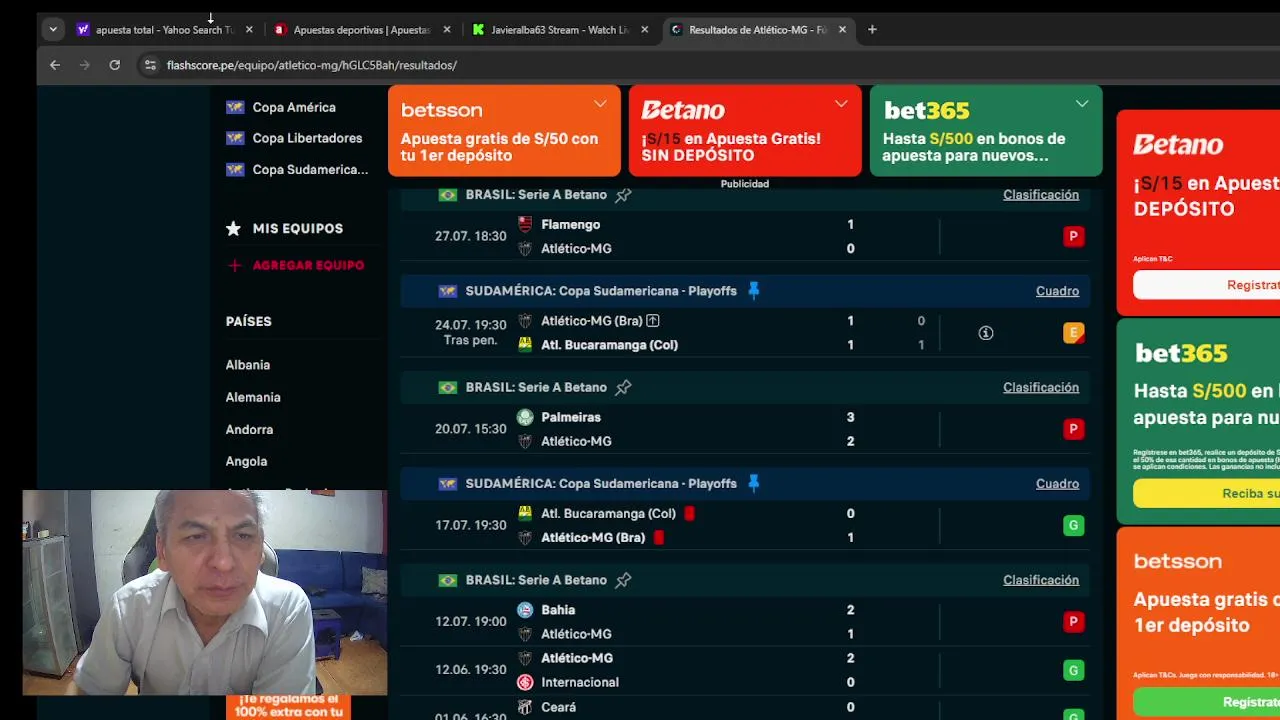Image resolution: width=1280 pixels, height=720 pixels.
Task: Click the Bahia team crest
Action: pos(525,610)
